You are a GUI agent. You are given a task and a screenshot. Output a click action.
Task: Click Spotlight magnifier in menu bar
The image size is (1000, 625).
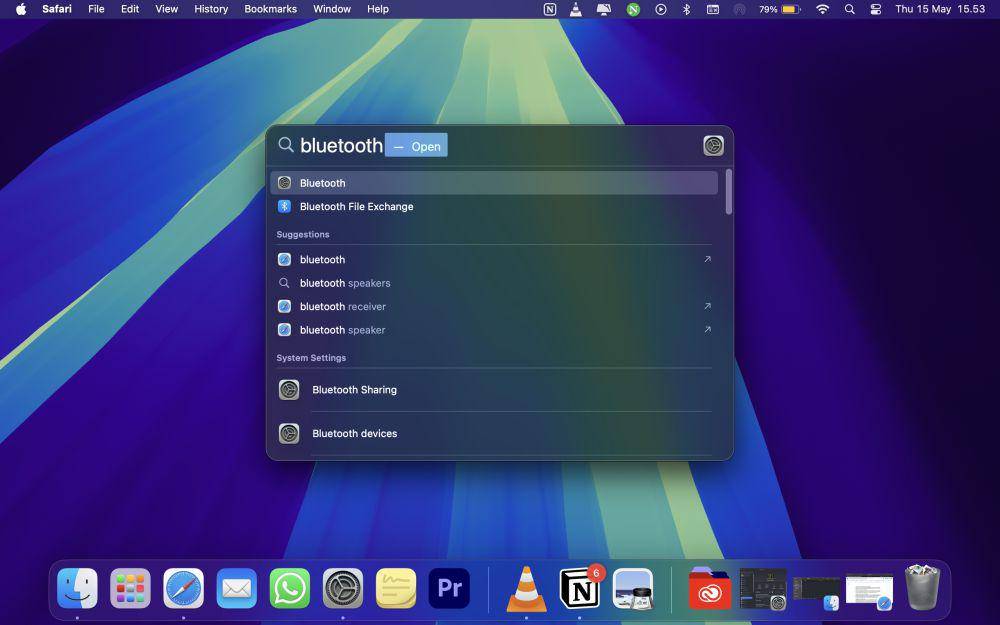(x=849, y=10)
